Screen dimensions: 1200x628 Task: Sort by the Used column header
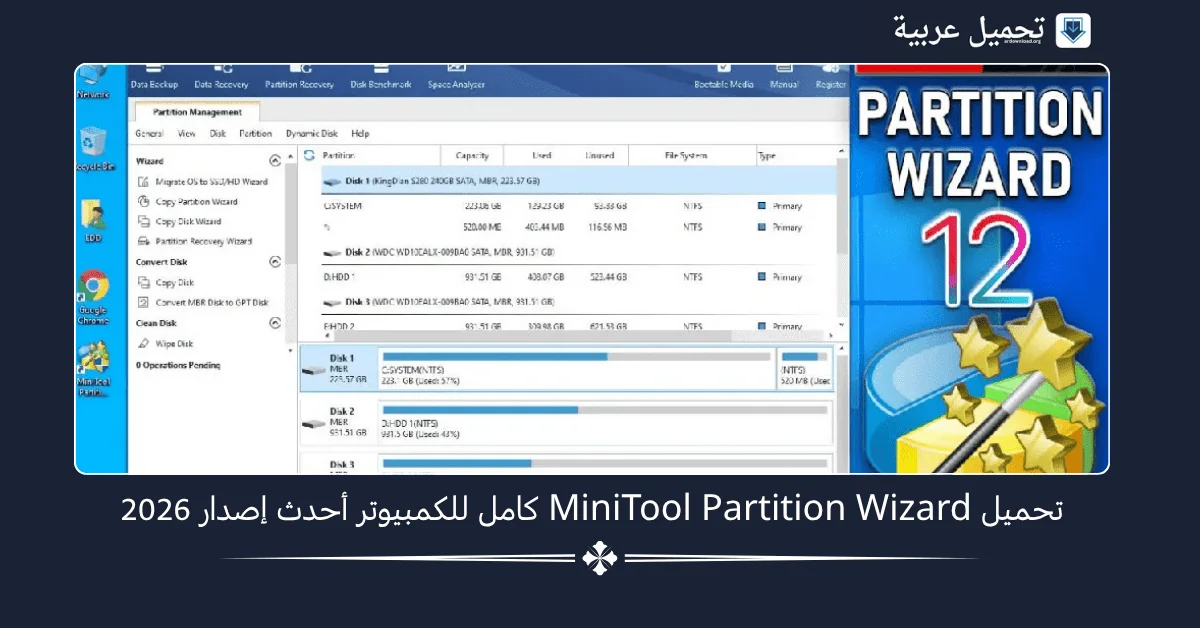pyautogui.click(x=542, y=156)
